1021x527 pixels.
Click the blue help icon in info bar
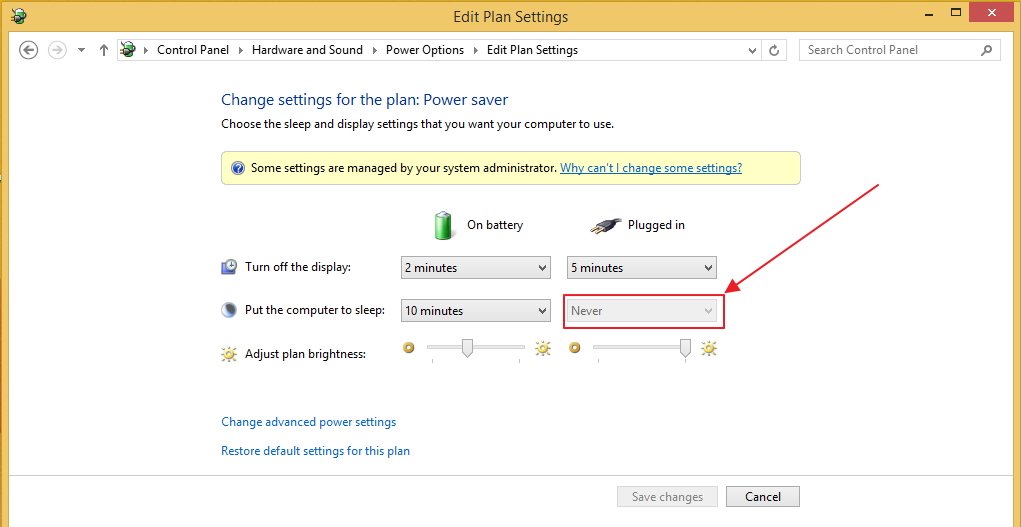[x=238, y=168]
